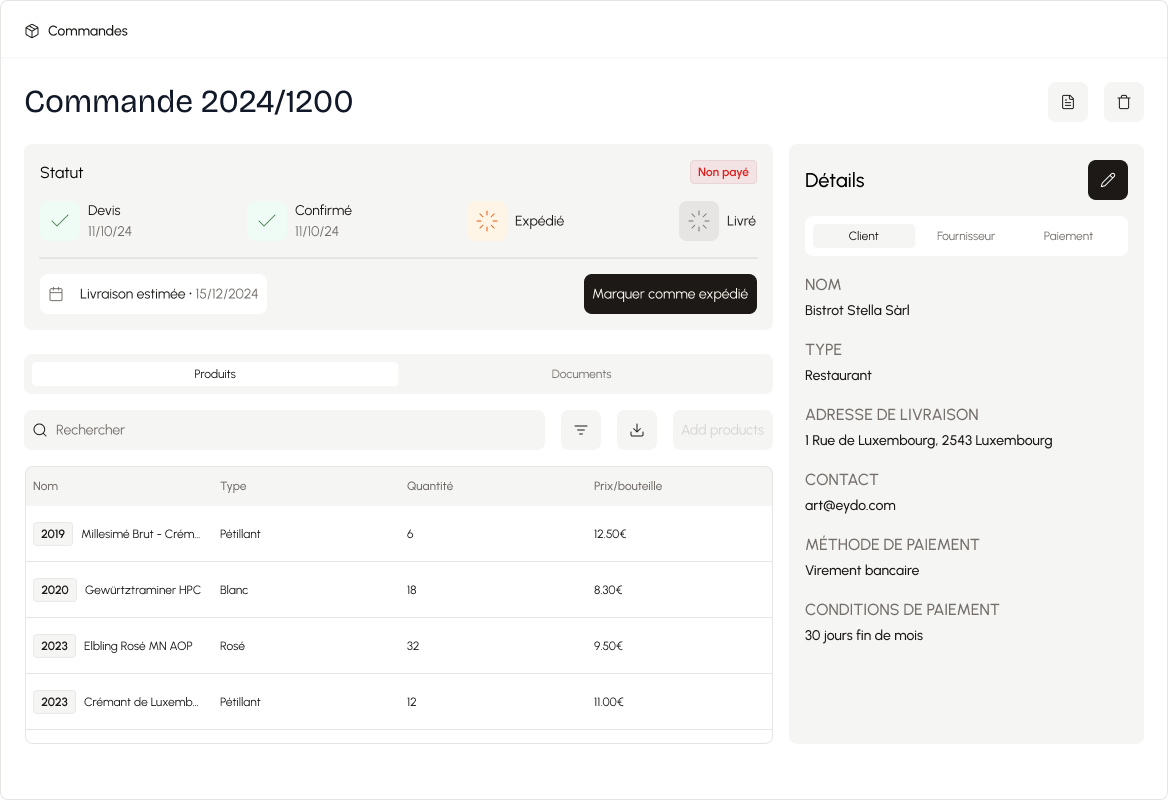Open the Fournisseur details tab
The image size is (1168, 800).
(965, 236)
